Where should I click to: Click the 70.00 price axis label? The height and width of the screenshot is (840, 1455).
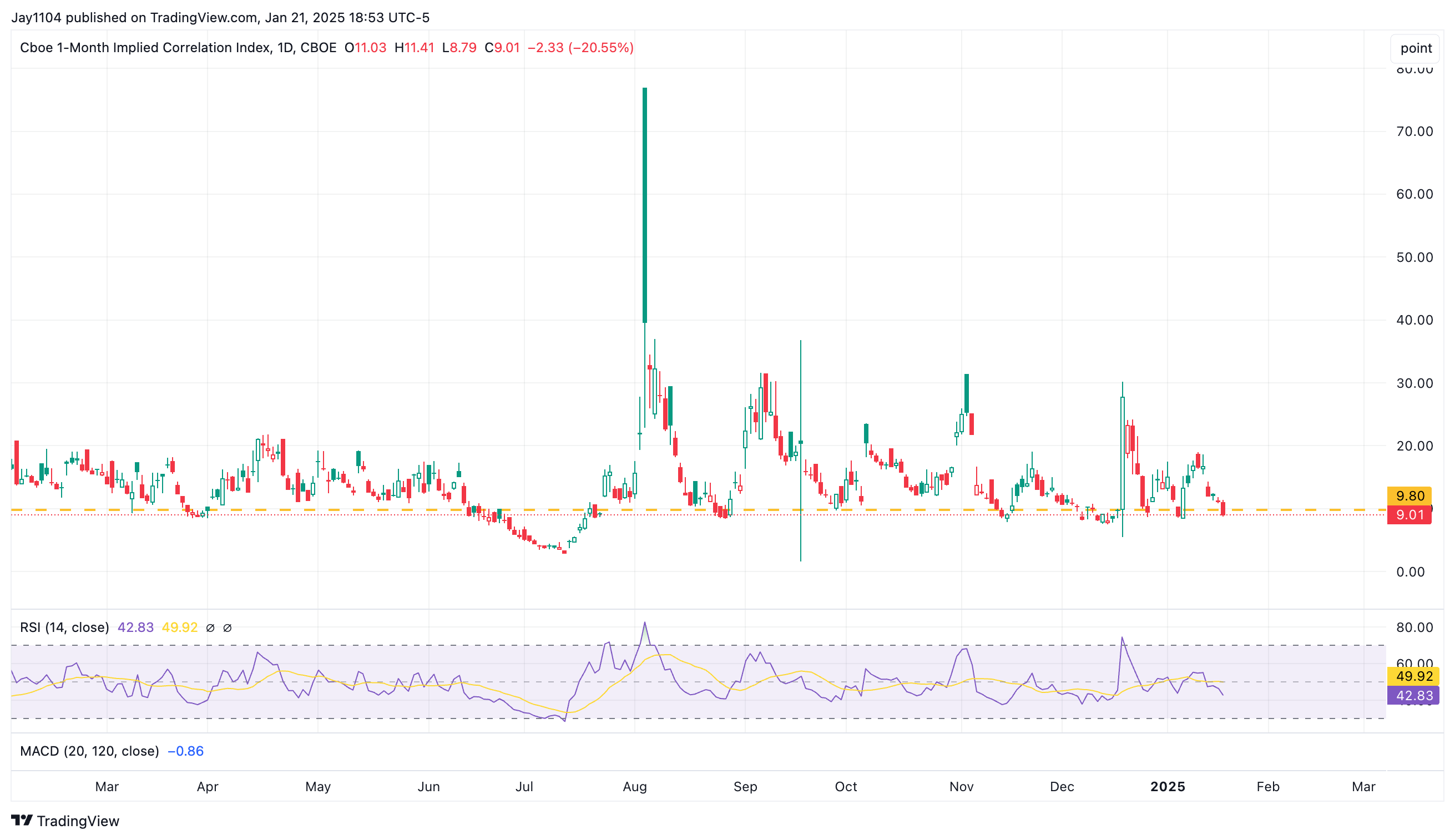point(1414,131)
